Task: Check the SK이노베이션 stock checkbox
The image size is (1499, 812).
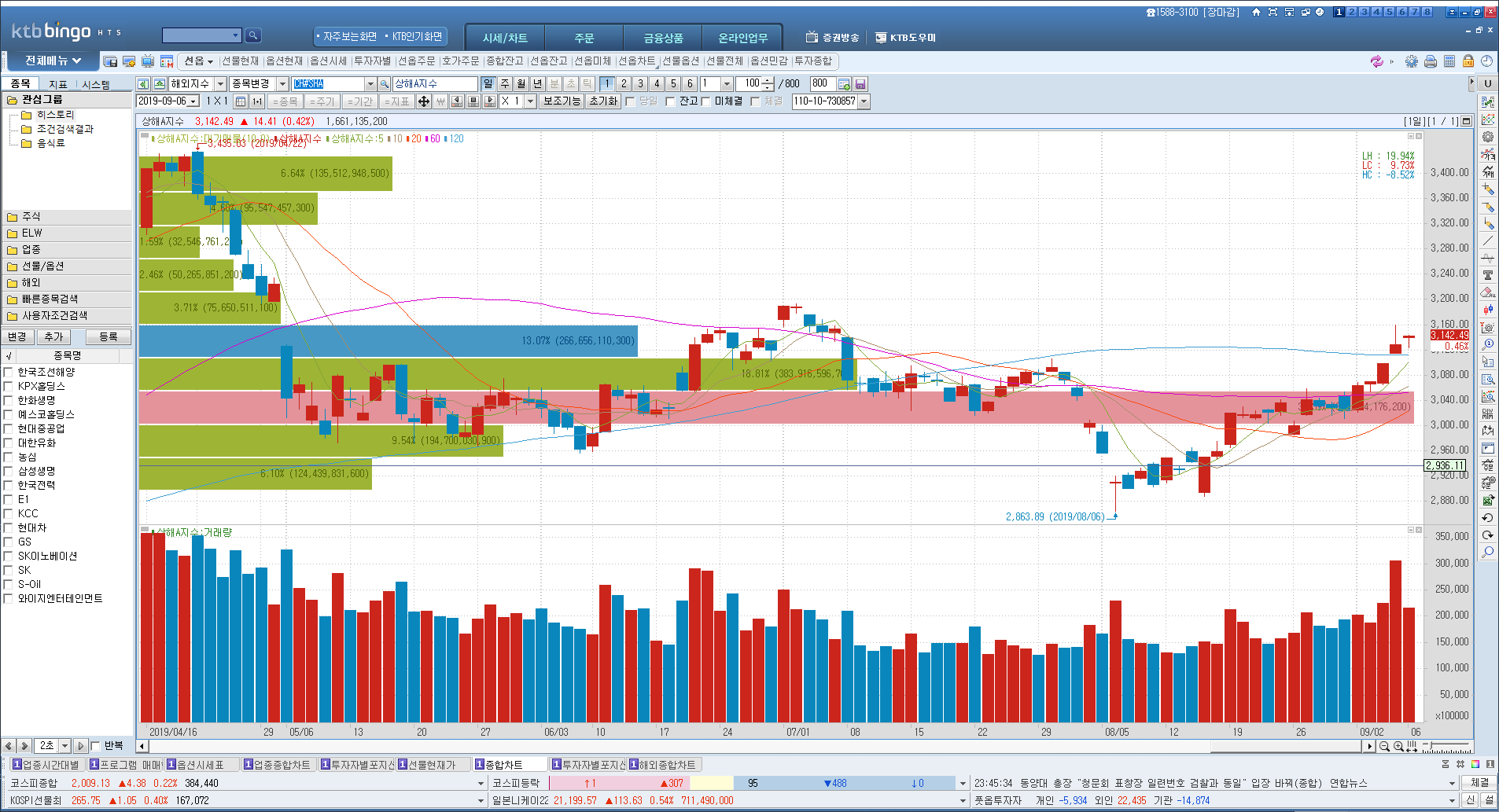Action: click(9, 557)
